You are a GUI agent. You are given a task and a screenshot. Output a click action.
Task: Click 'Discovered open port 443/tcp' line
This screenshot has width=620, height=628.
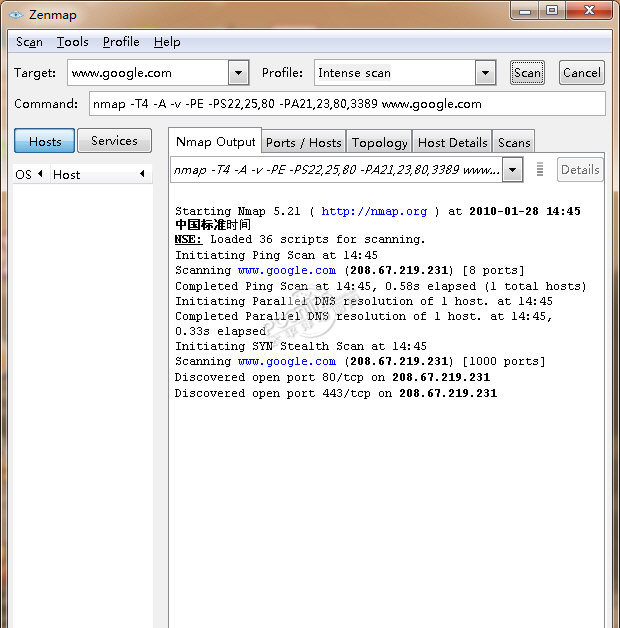(336, 393)
